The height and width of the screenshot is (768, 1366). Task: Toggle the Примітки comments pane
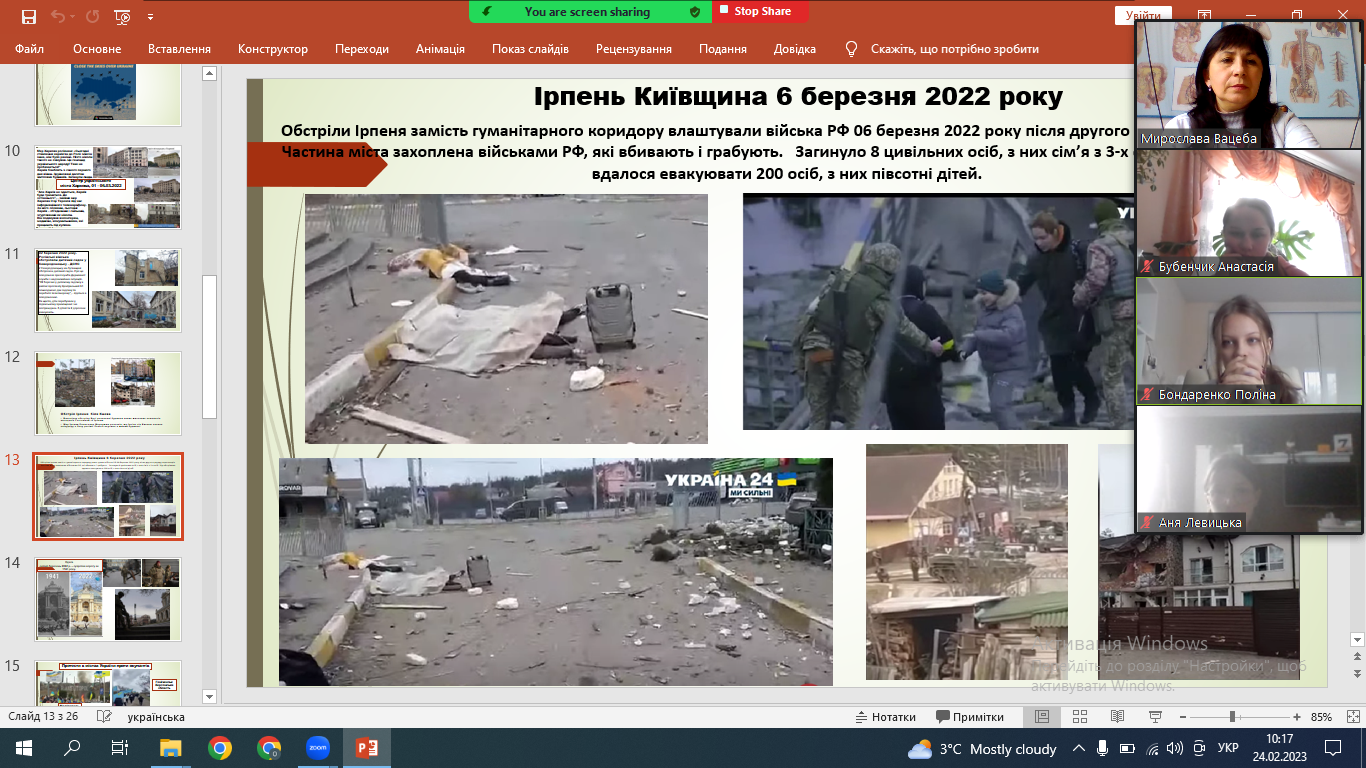pos(970,717)
